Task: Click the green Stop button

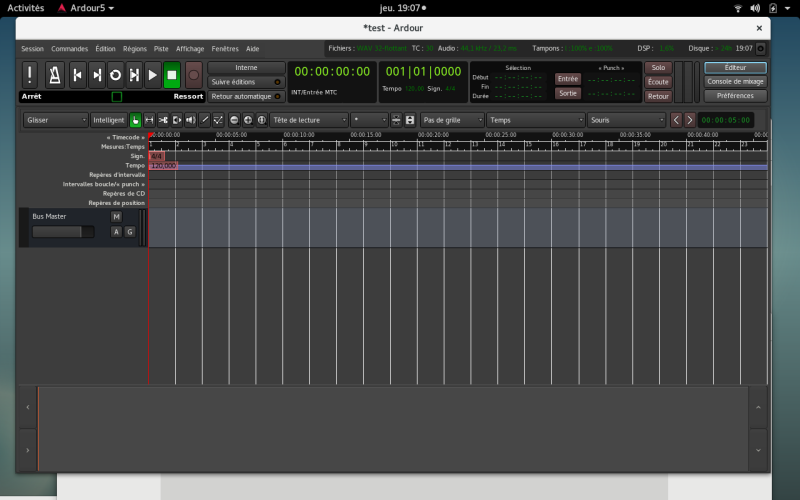Action: [172, 75]
